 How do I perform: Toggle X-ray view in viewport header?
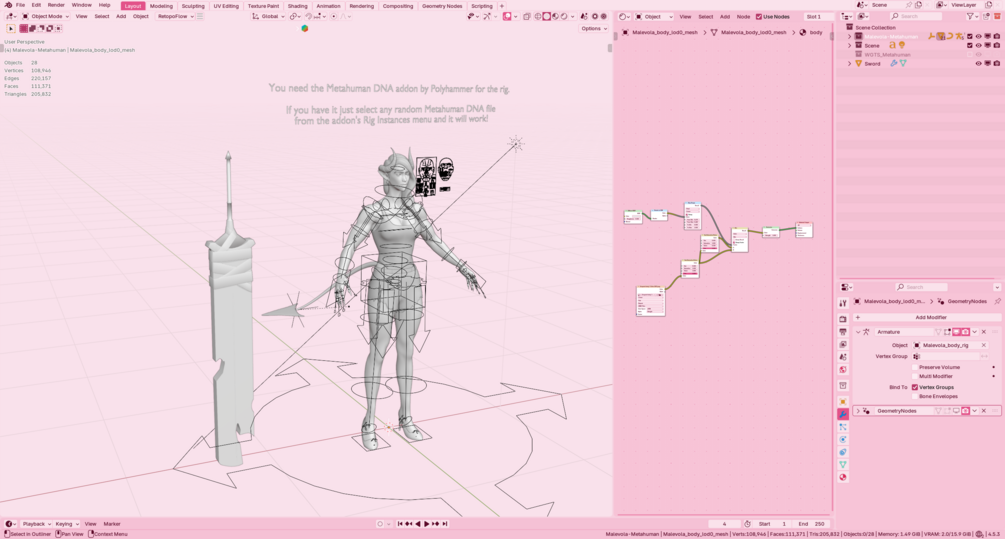526,17
